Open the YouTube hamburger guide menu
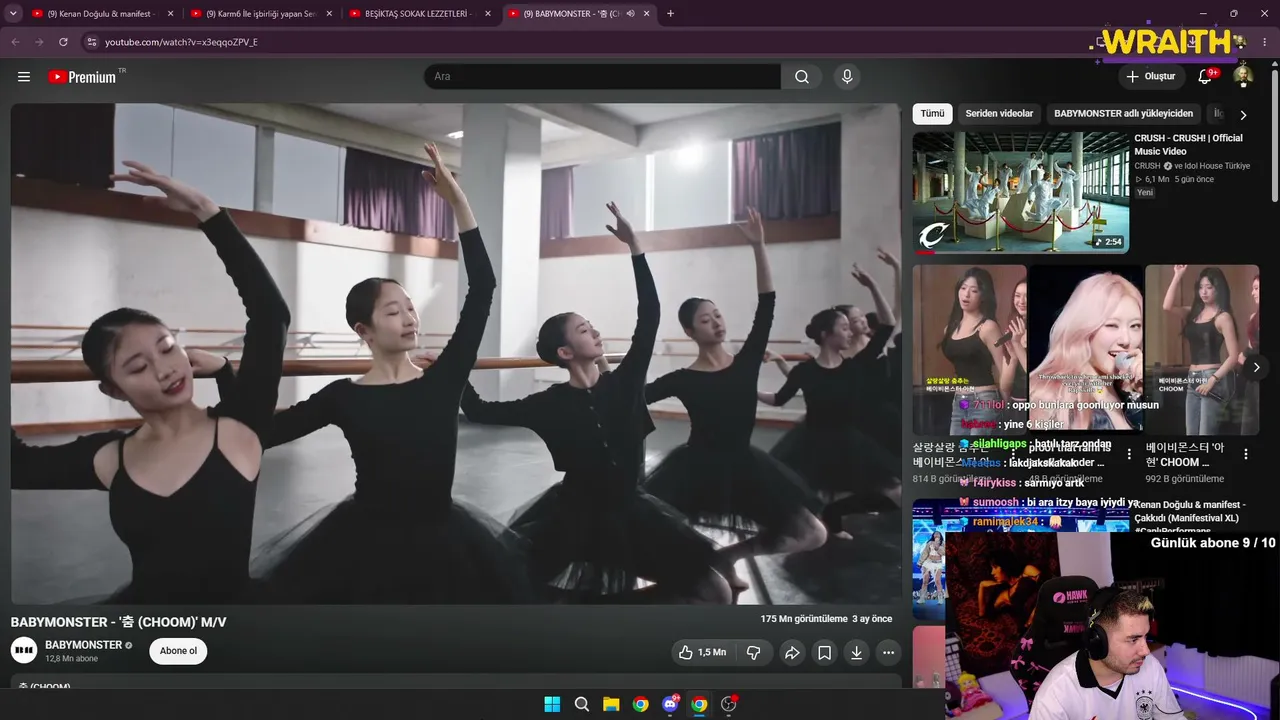Screen dimensions: 1280x720 point(24,77)
